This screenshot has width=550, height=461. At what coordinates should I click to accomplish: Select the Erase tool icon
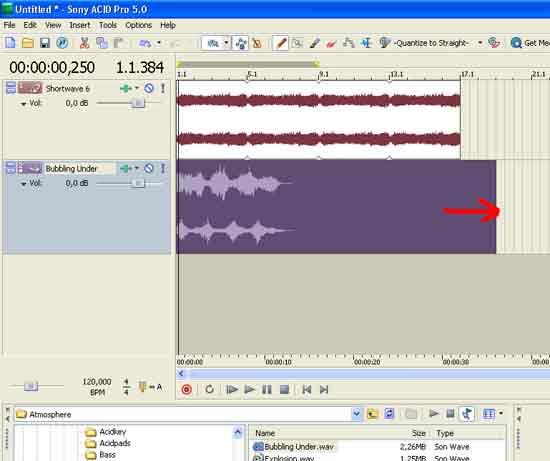pos(331,43)
